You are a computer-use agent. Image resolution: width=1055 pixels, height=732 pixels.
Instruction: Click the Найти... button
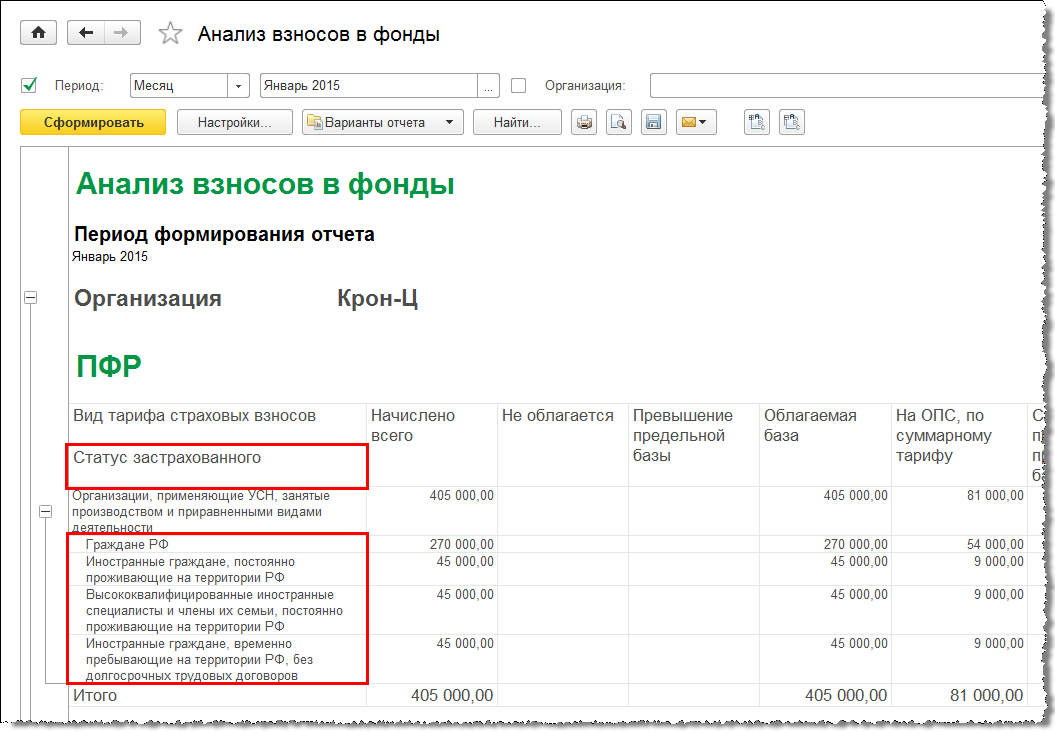(516, 122)
